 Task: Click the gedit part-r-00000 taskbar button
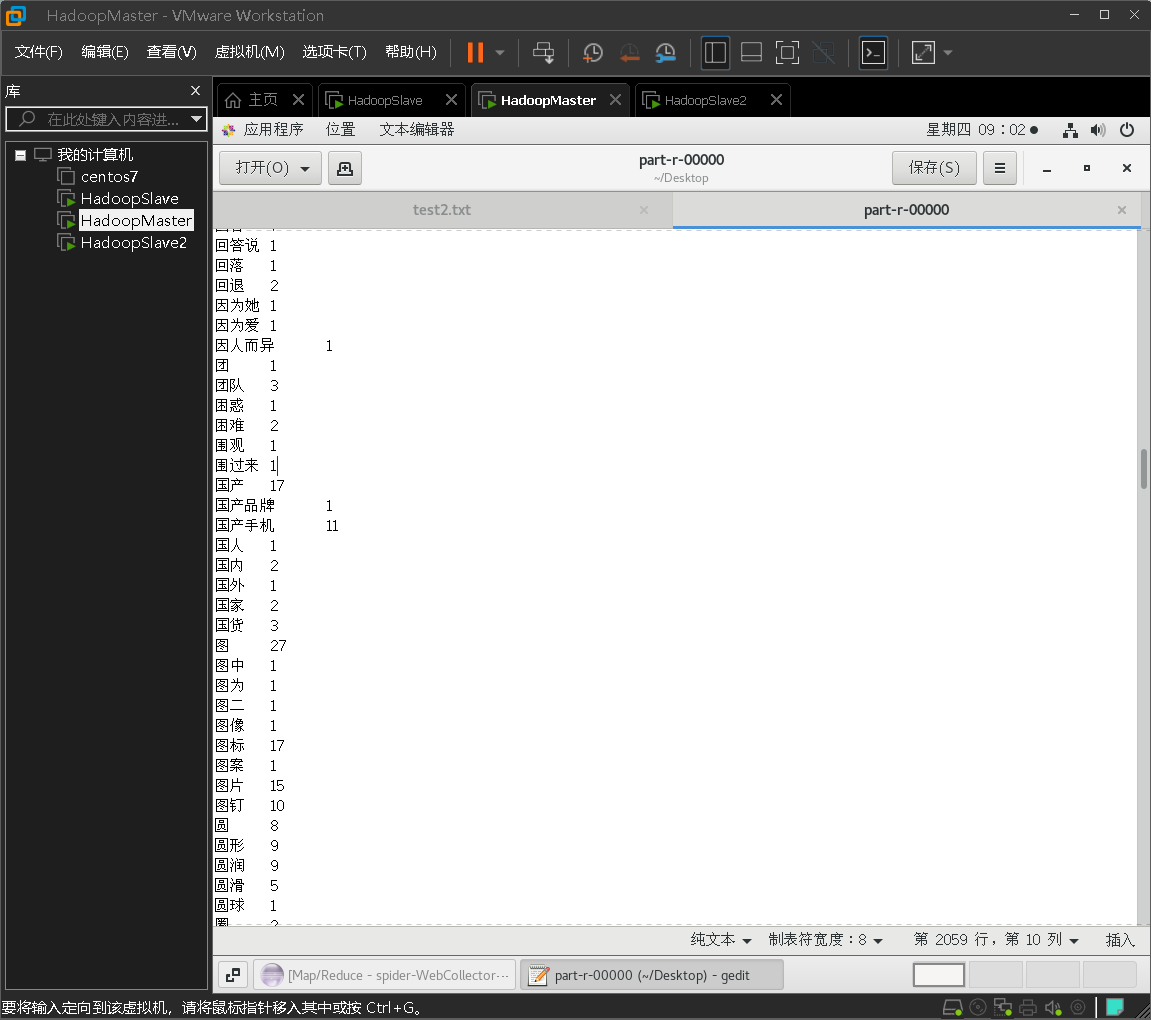[x=651, y=975]
